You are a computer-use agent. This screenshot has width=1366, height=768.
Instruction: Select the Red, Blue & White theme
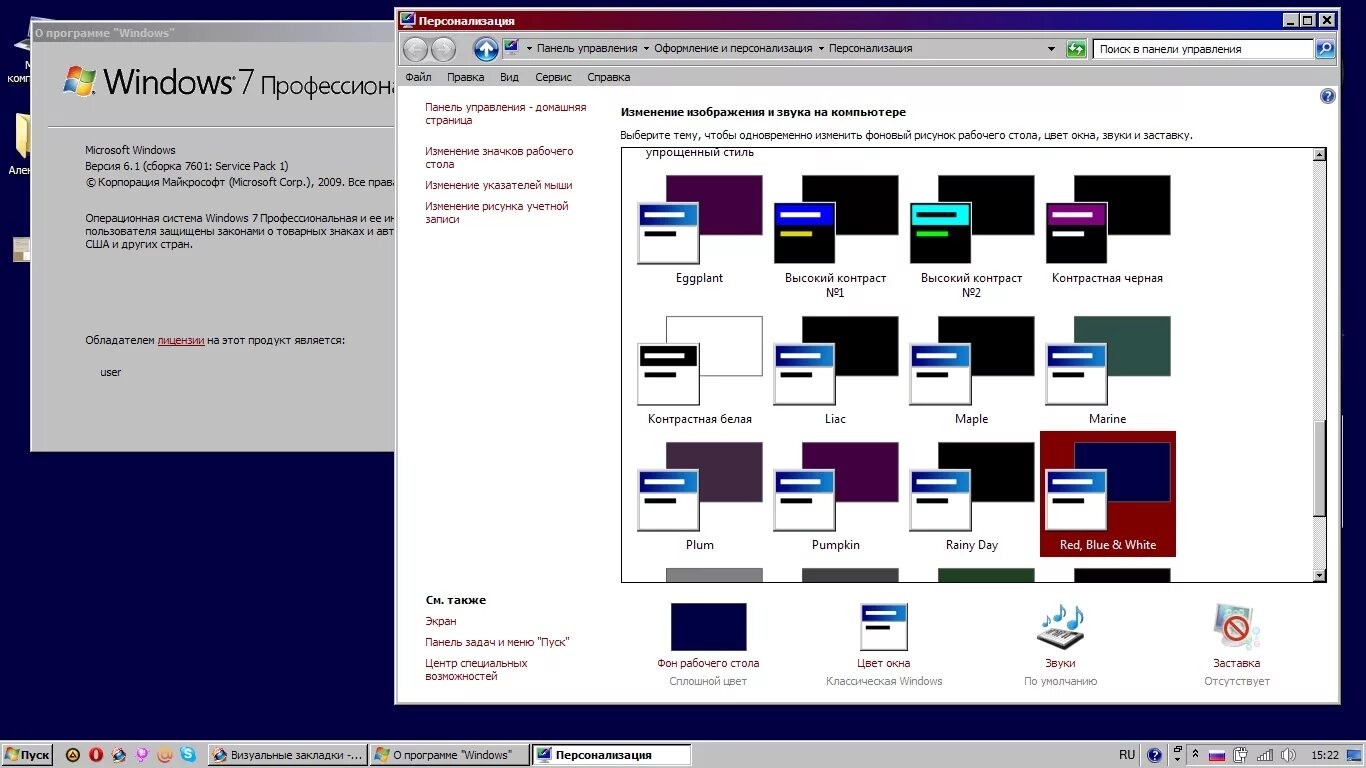tap(1107, 494)
